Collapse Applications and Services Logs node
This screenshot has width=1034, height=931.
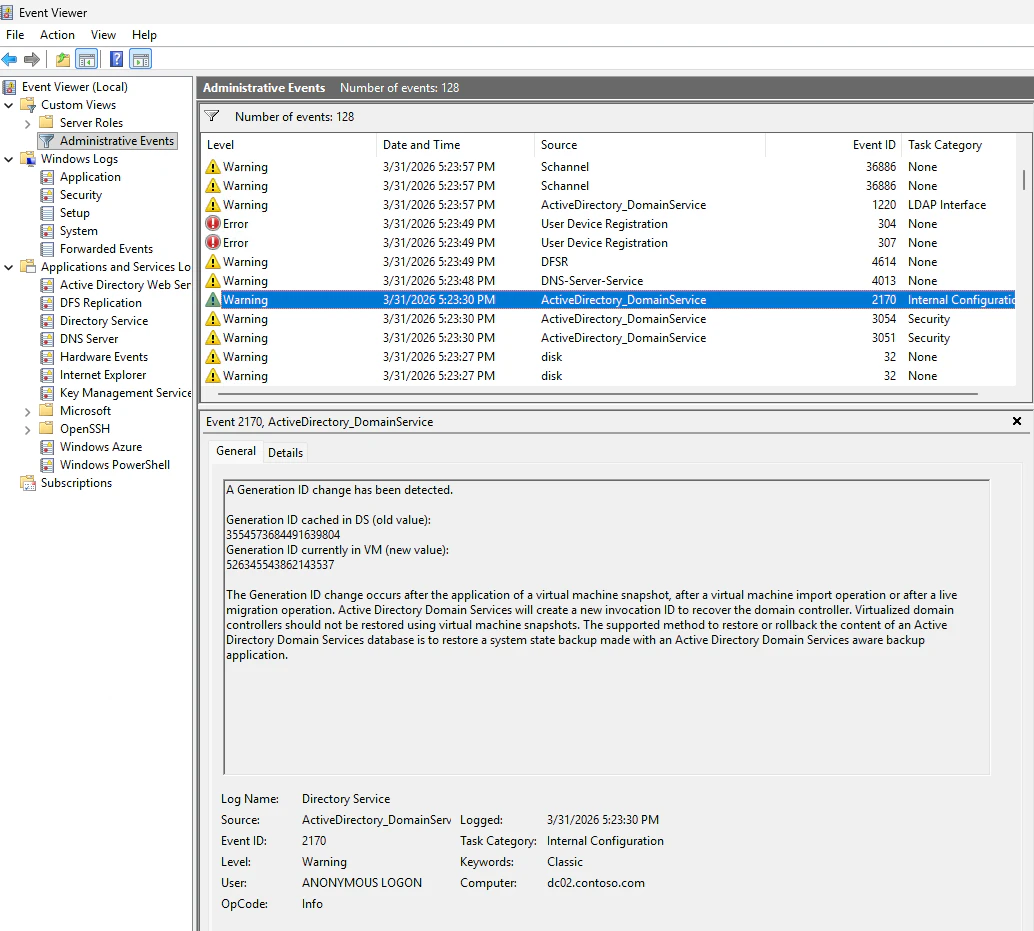tap(9, 267)
